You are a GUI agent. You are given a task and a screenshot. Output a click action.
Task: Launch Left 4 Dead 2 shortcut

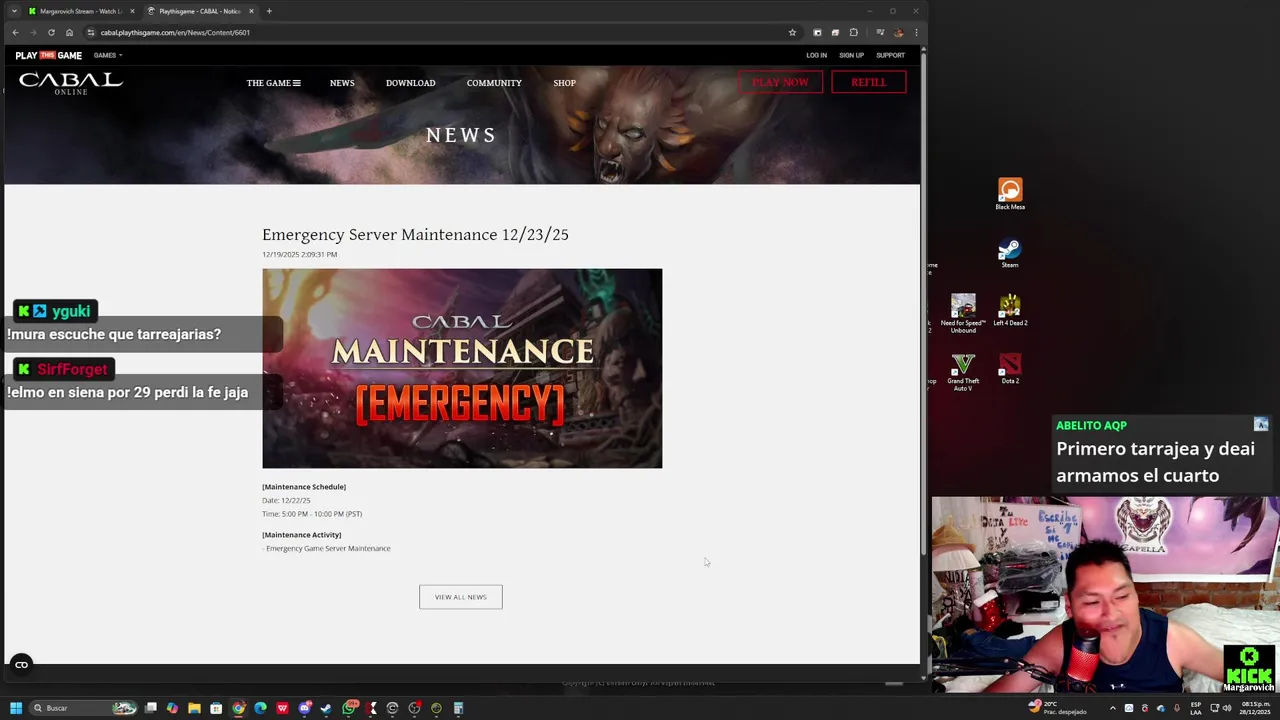coord(1010,310)
